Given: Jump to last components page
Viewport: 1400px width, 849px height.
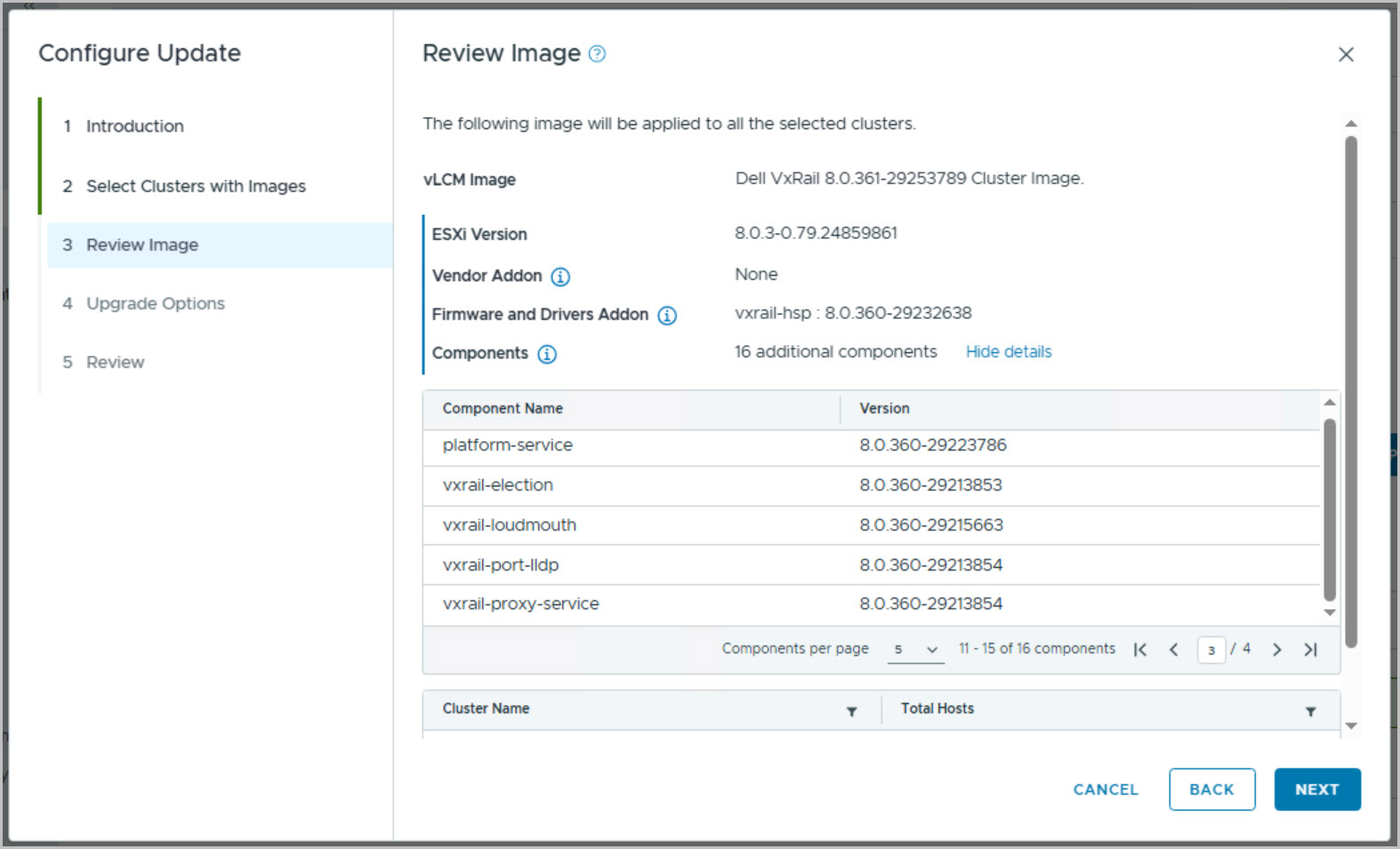Looking at the screenshot, I should 1310,650.
